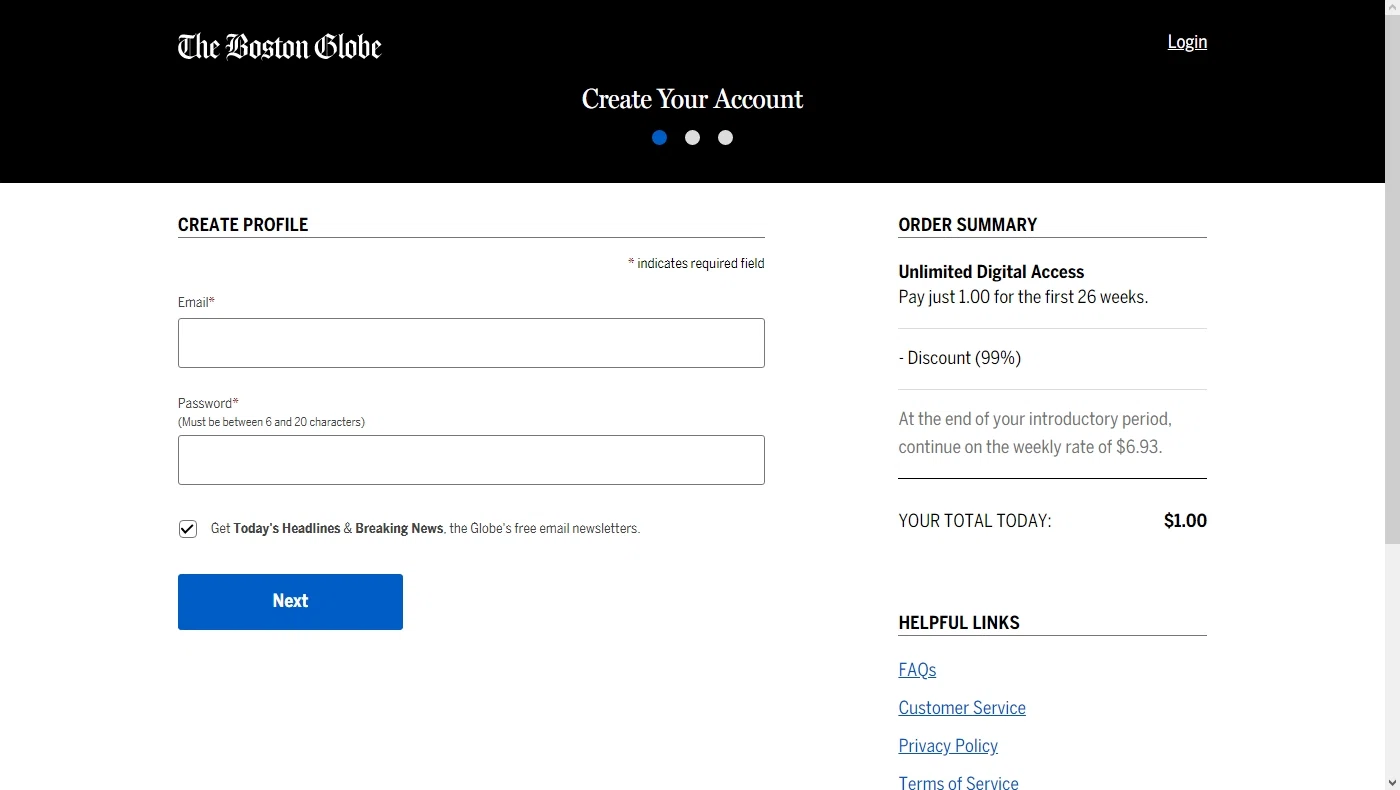Focus the Password input field
Viewport: 1400px width, 790px height.
(x=471, y=460)
